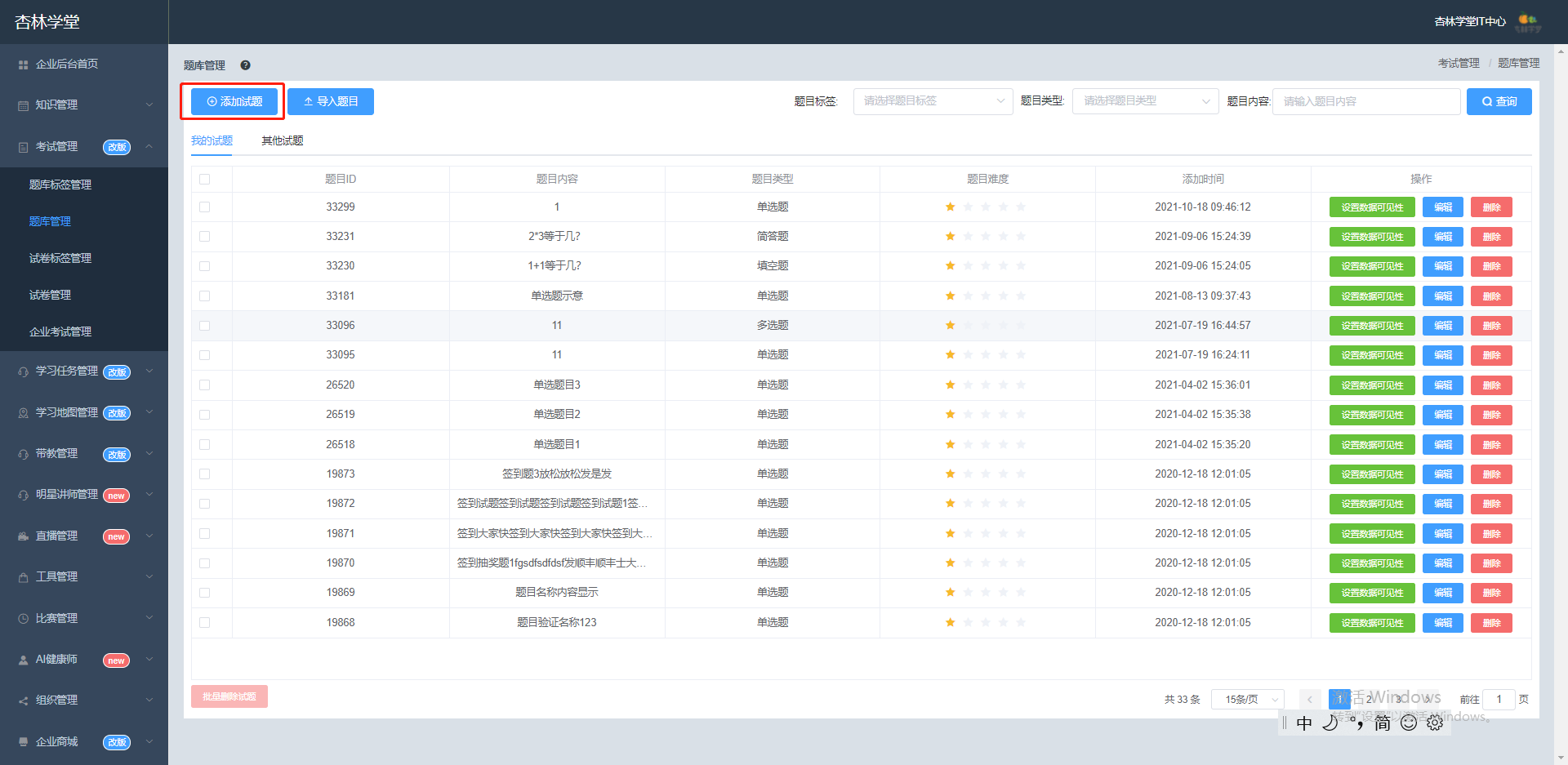Expand the 知识管理 sidebar menu arrow

pos(149,105)
